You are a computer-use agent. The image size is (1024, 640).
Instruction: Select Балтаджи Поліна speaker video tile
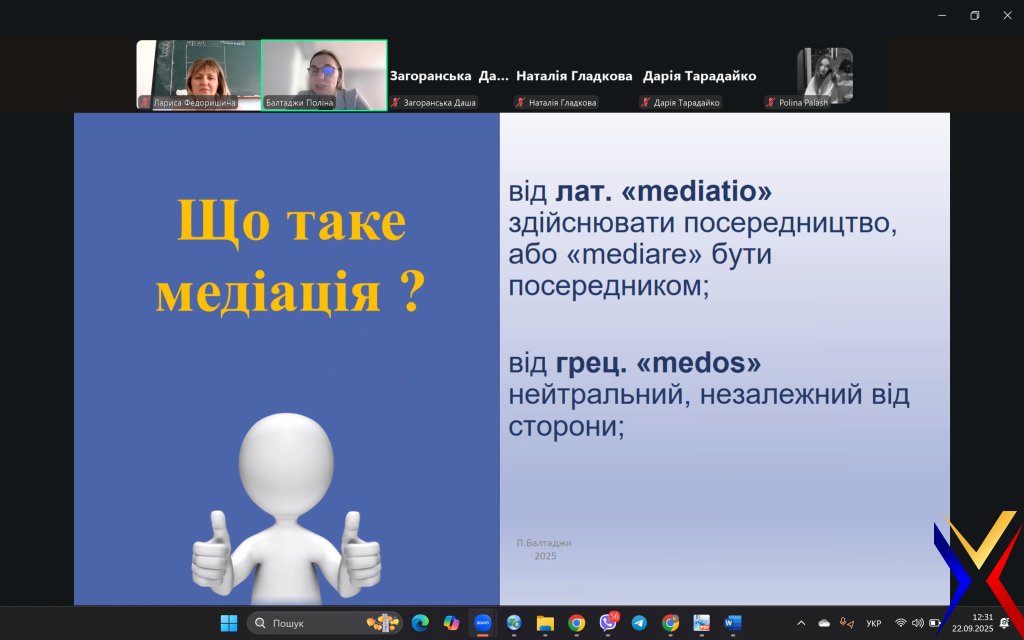tap(324, 75)
